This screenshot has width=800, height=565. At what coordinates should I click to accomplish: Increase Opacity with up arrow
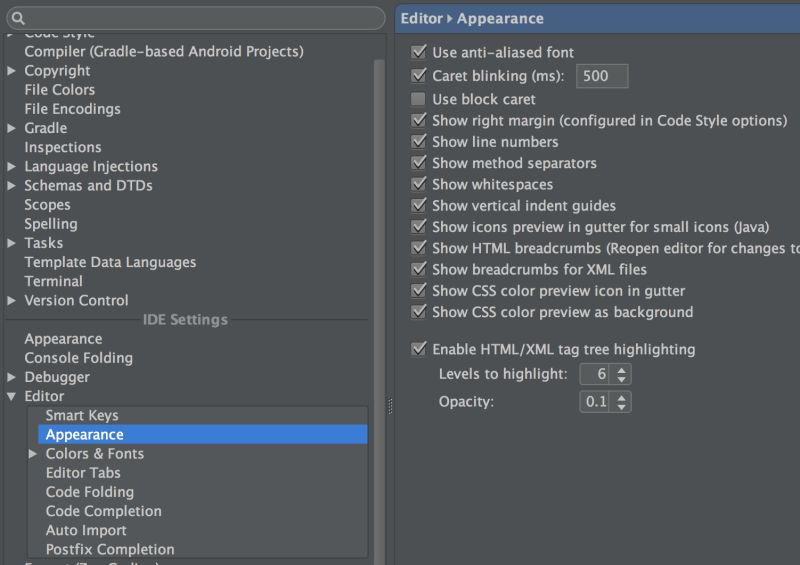point(621,397)
